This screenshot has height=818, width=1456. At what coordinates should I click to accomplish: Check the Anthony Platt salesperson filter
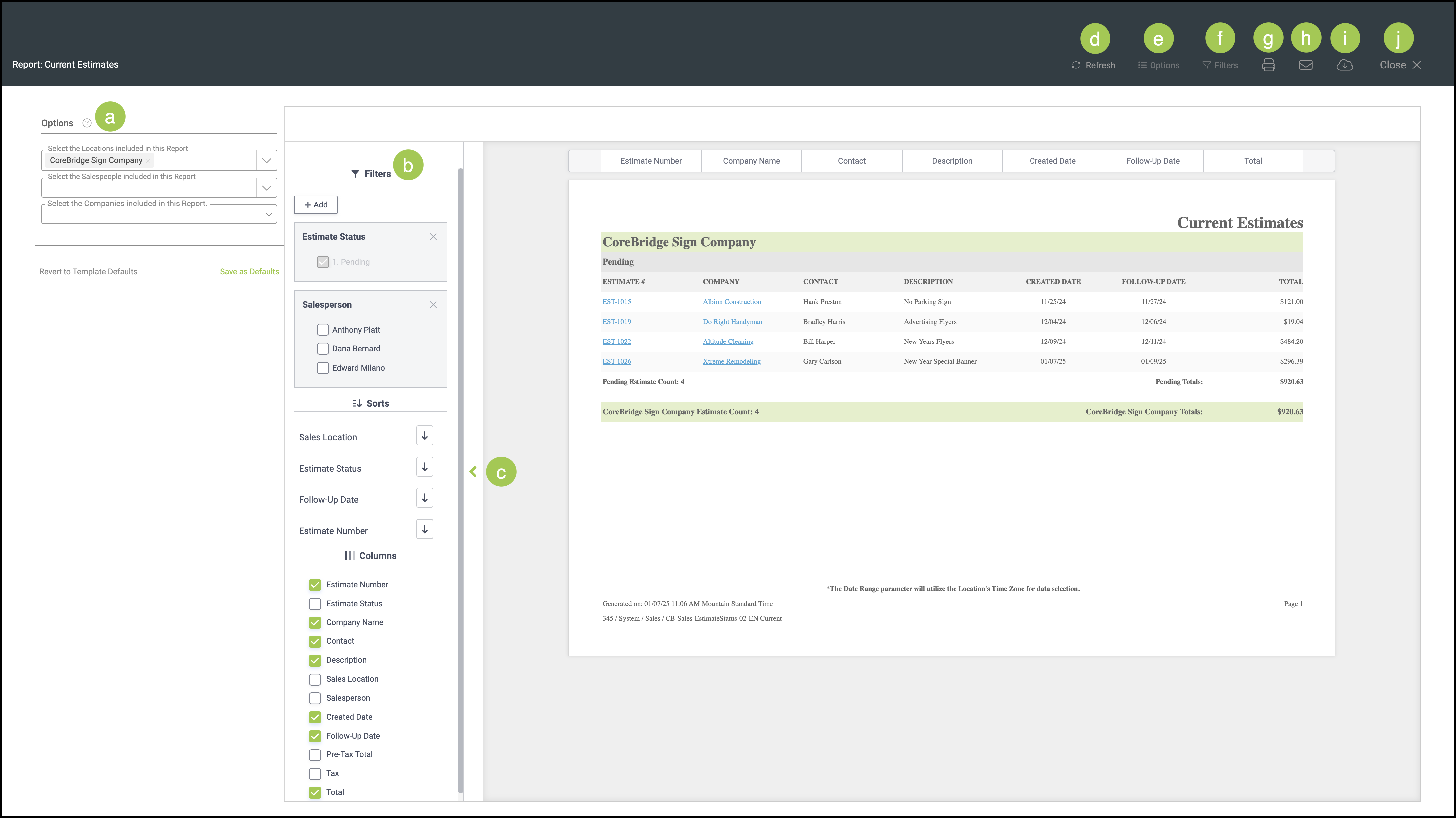point(323,330)
